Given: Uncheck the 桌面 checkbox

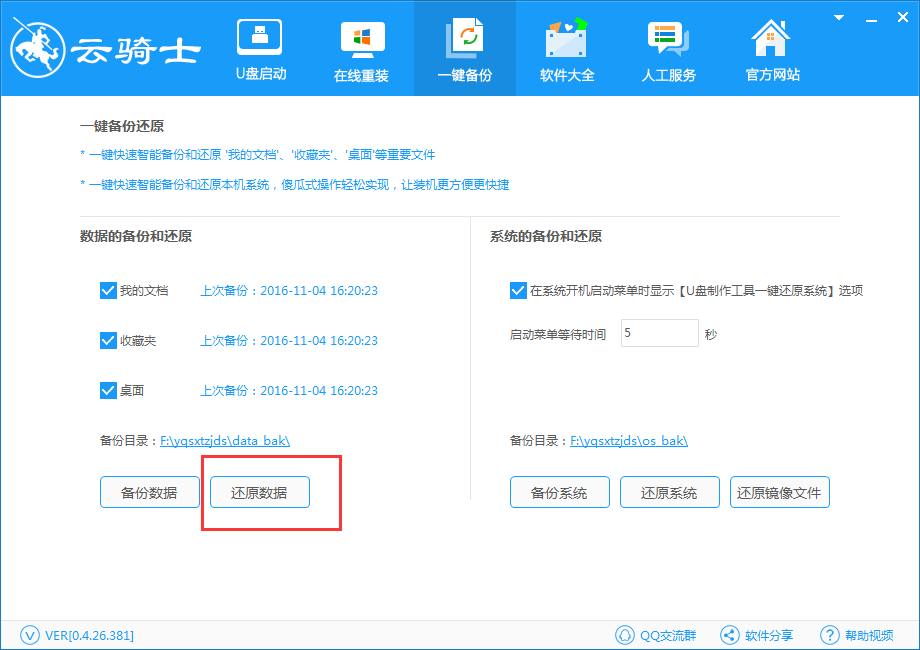Looking at the screenshot, I should coord(108,390).
